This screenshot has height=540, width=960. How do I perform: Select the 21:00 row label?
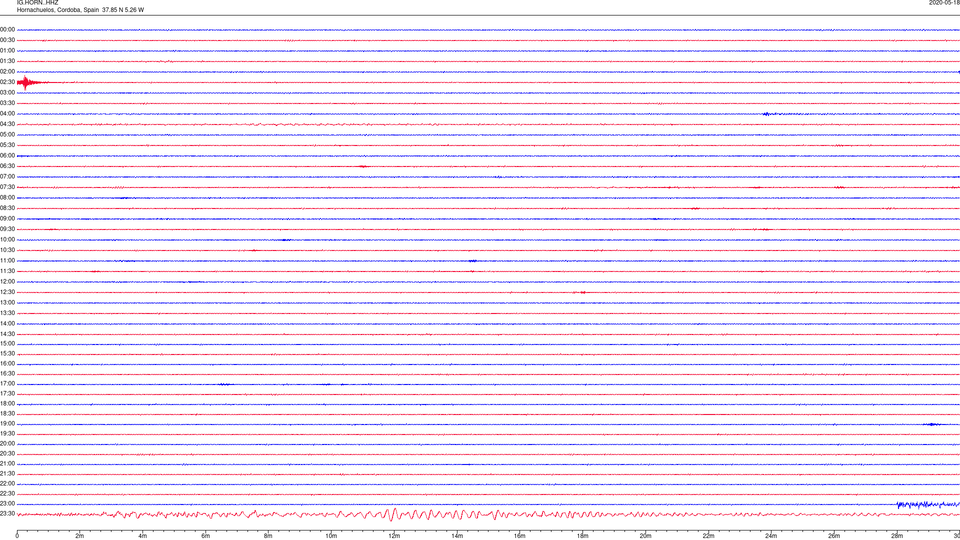[x=7, y=464]
